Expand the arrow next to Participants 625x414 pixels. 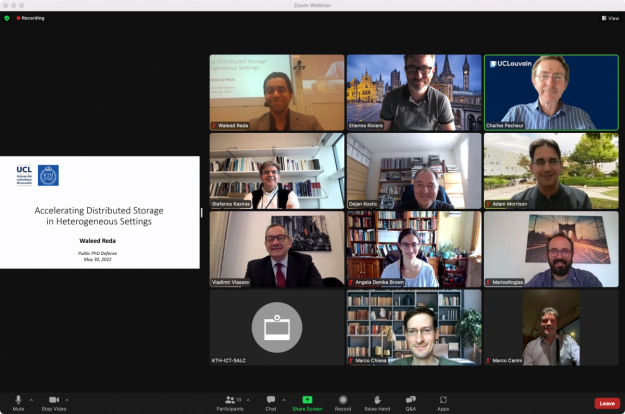tap(250, 399)
